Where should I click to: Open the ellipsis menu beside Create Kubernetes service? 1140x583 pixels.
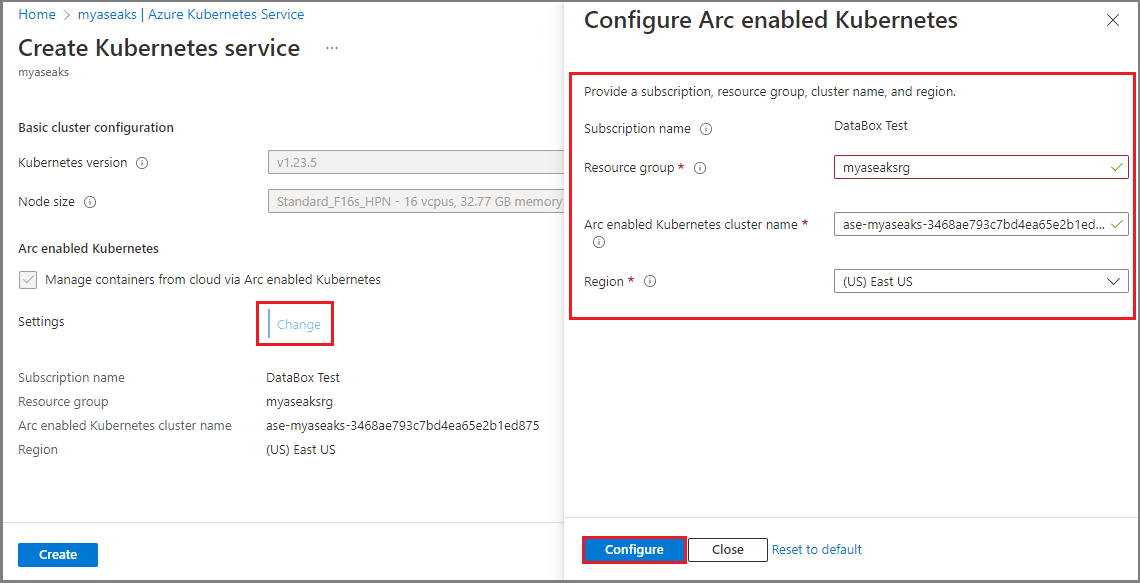pyautogui.click(x=331, y=47)
